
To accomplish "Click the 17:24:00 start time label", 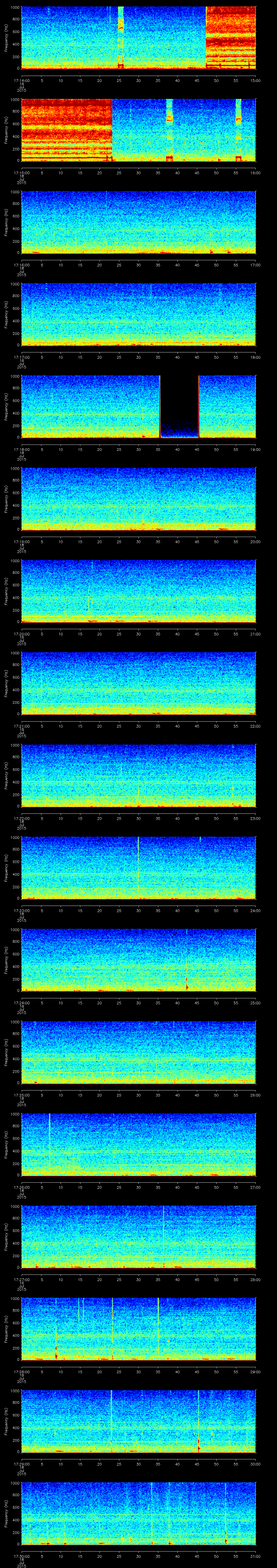I will (x=21, y=1003).
